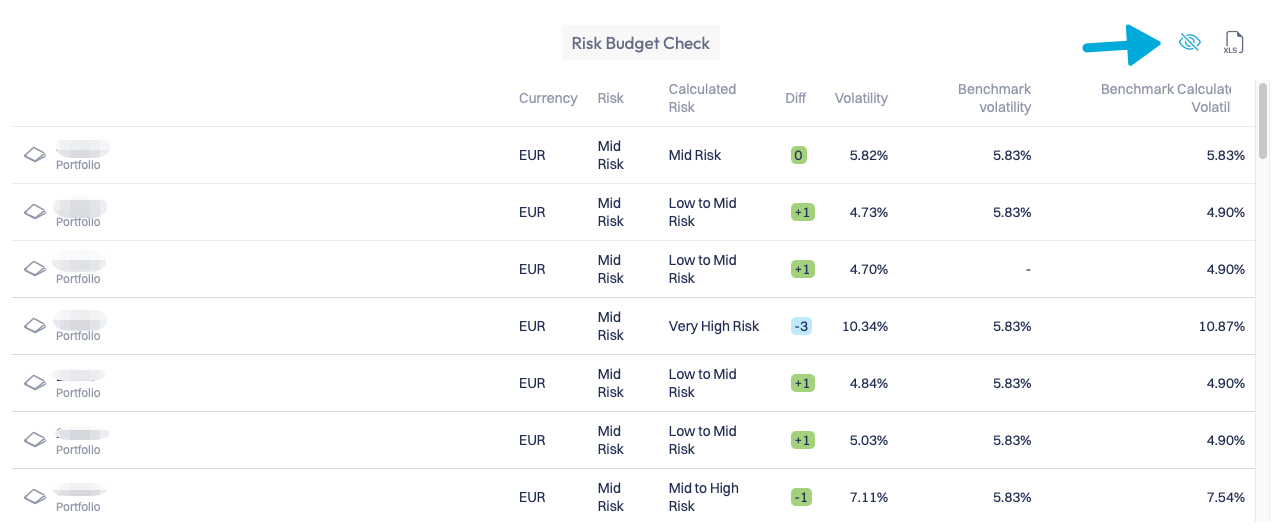This screenshot has width=1278, height=530.
Task: Click the green 0 diff badge
Action: coord(798,155)
